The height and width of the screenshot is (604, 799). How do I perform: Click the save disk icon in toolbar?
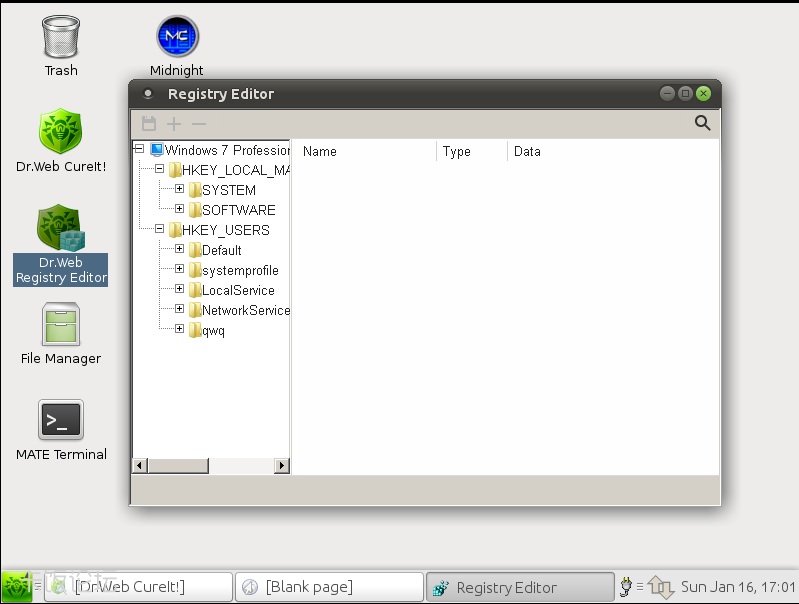(x=149, y=124)
